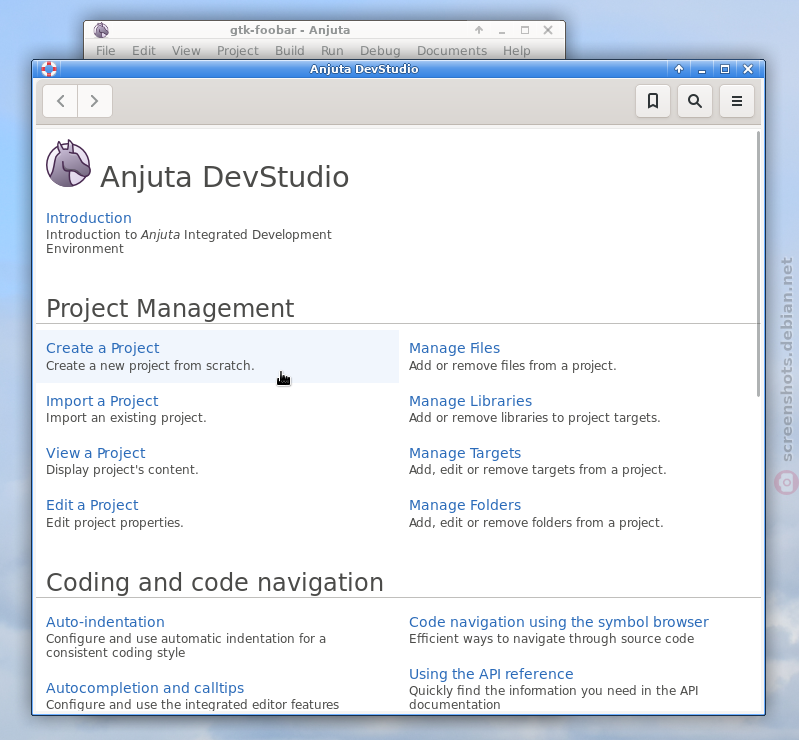The width and height of the screenshot is (799, 740).
Task: Open the Manage Libraries topic
Action: pos(470,401)
